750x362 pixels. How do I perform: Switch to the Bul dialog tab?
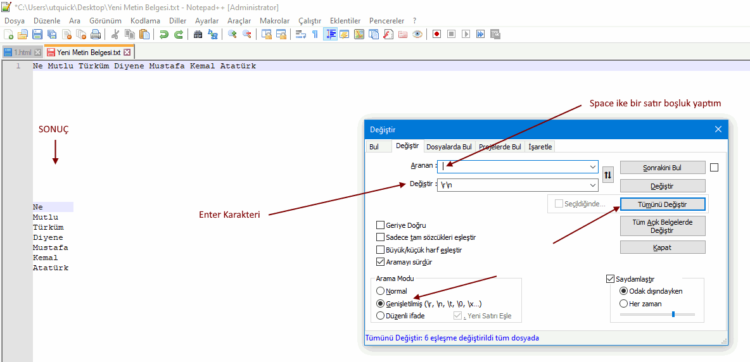click(374, 147)
